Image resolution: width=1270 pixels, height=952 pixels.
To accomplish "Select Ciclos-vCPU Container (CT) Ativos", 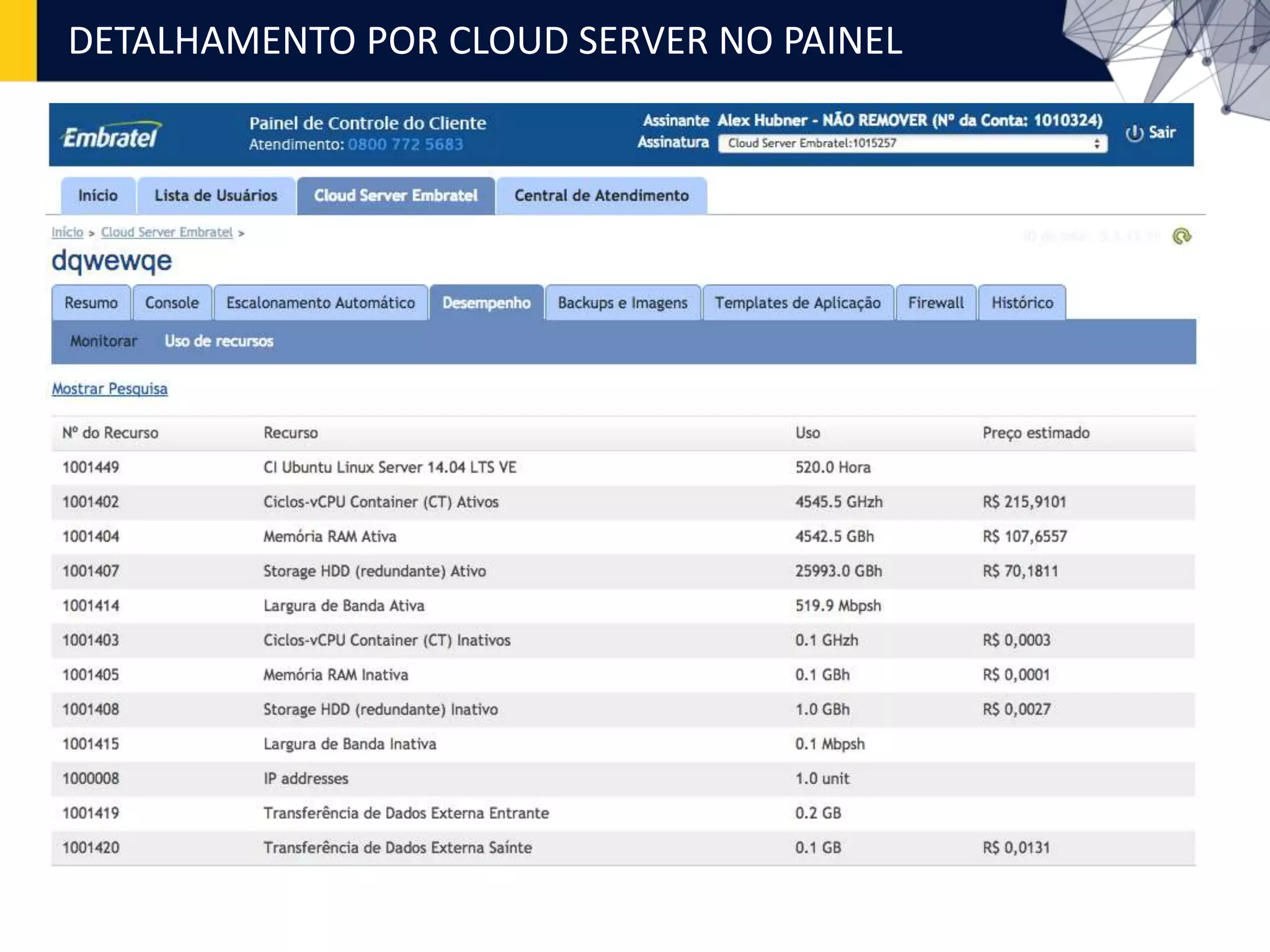I will pyautogui.click(x=381, y=502).
